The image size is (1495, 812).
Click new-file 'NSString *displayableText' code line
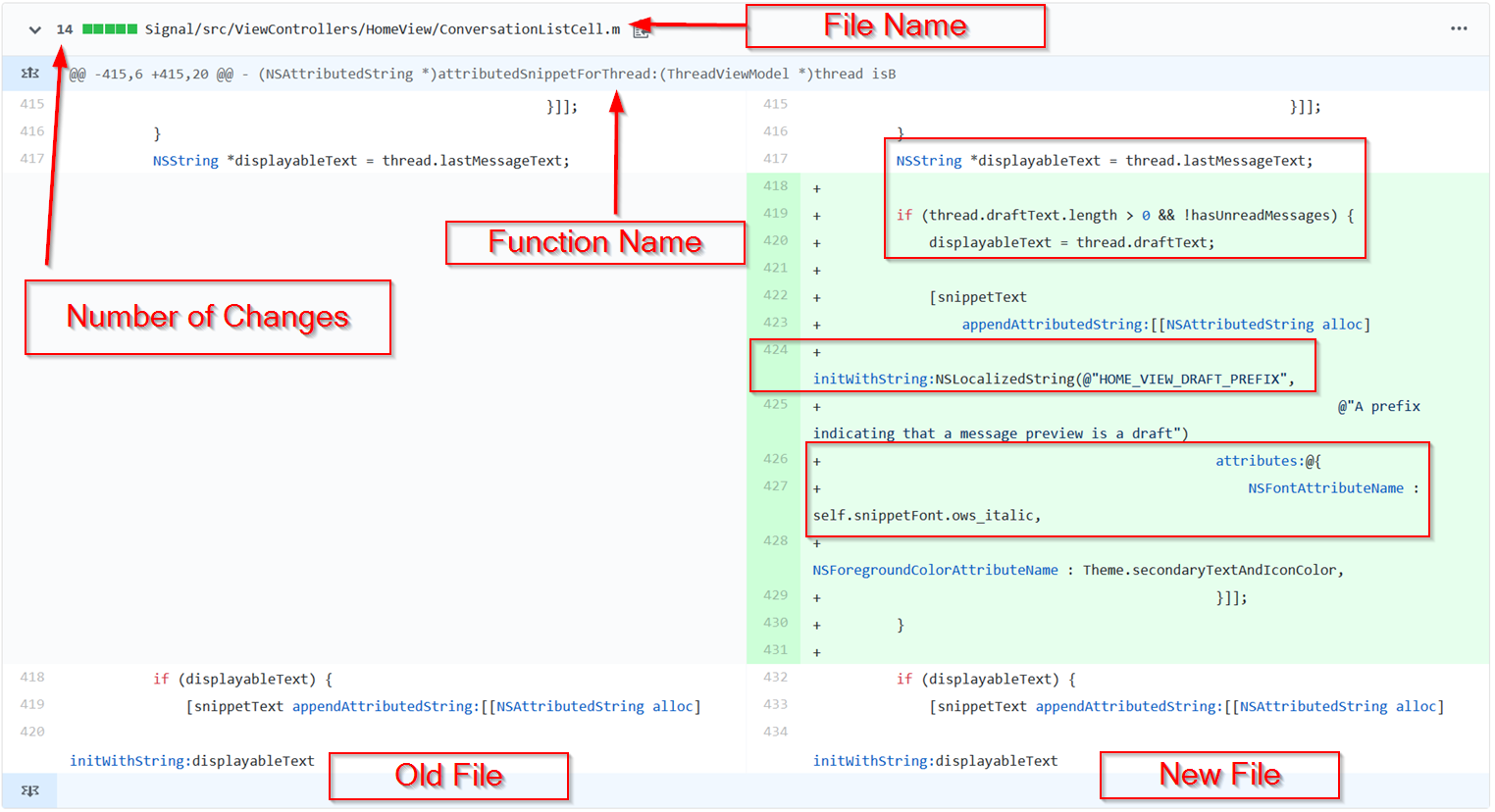(x=1105, y=161)
